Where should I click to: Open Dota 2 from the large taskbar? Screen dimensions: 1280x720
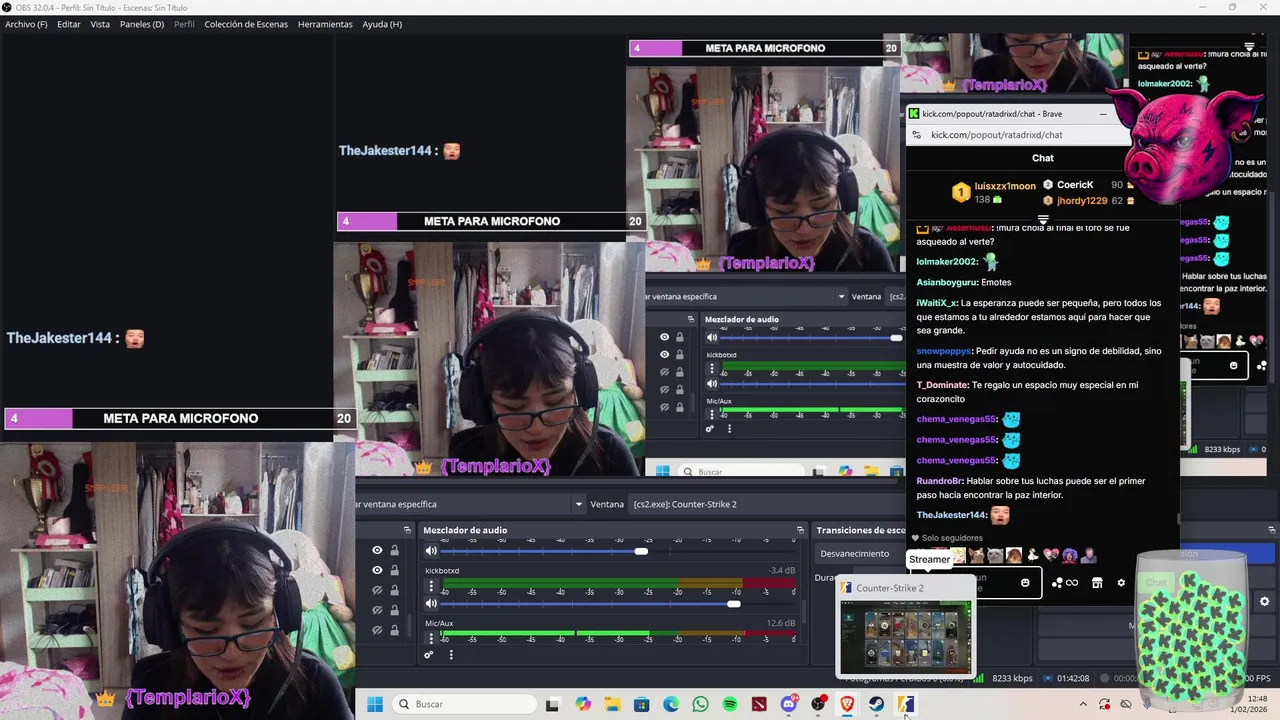pyautogui.click(x=759, y=704)
